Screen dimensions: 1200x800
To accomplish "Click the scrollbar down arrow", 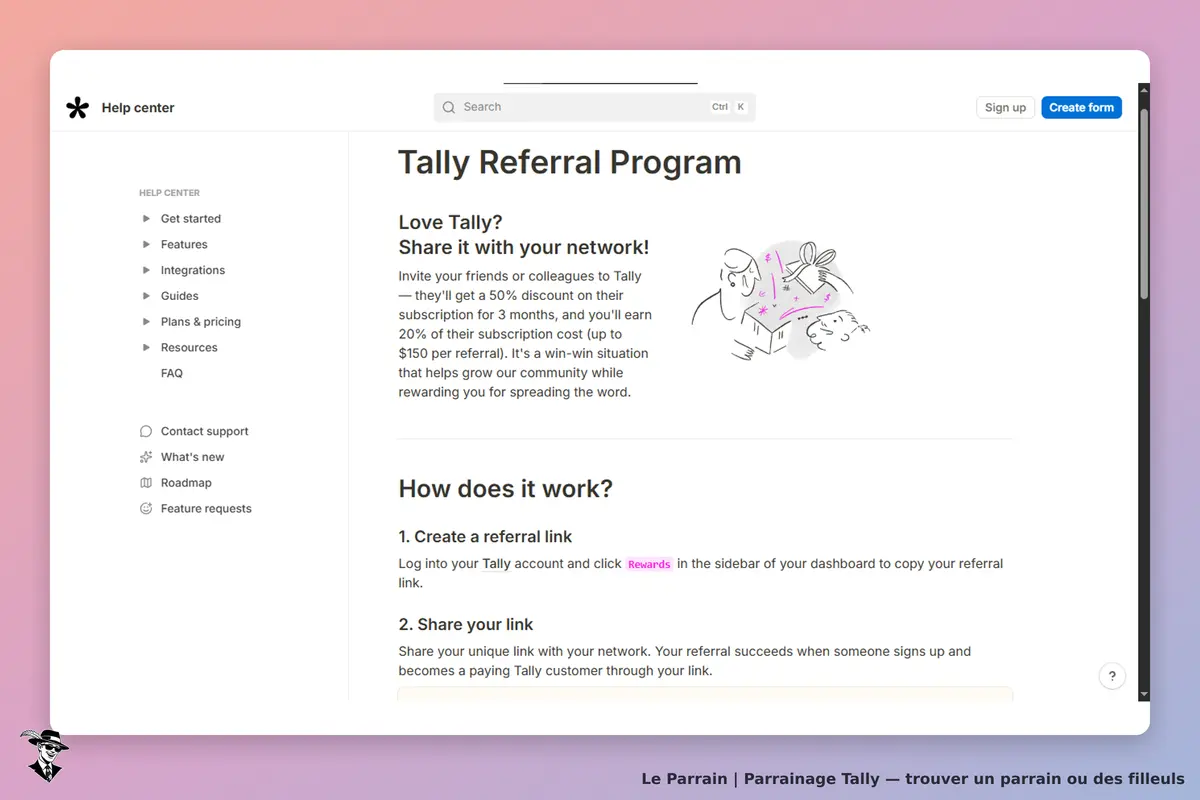I will pyautogui.click(x=1144, y=693).
